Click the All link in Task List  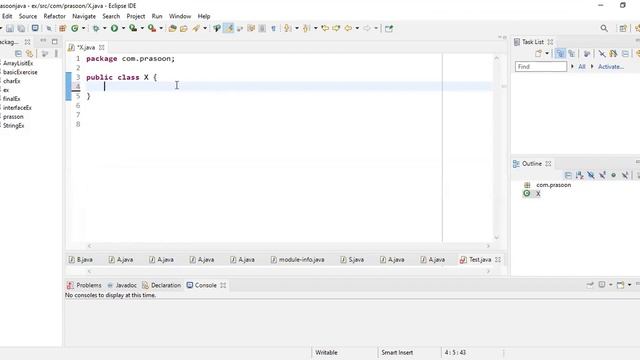coord(582,67)
